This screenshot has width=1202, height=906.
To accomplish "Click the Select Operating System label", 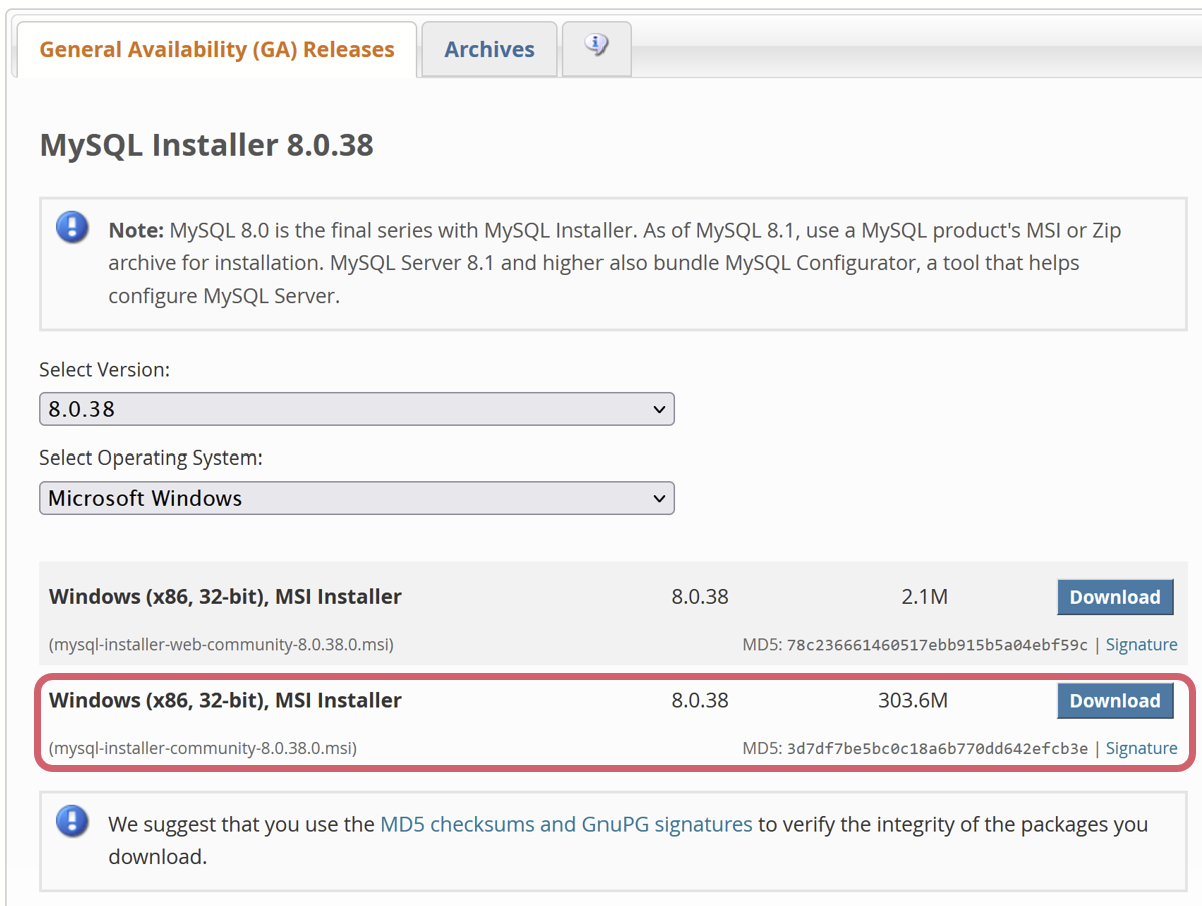I will pyautogui.click(x=151, y=458).
